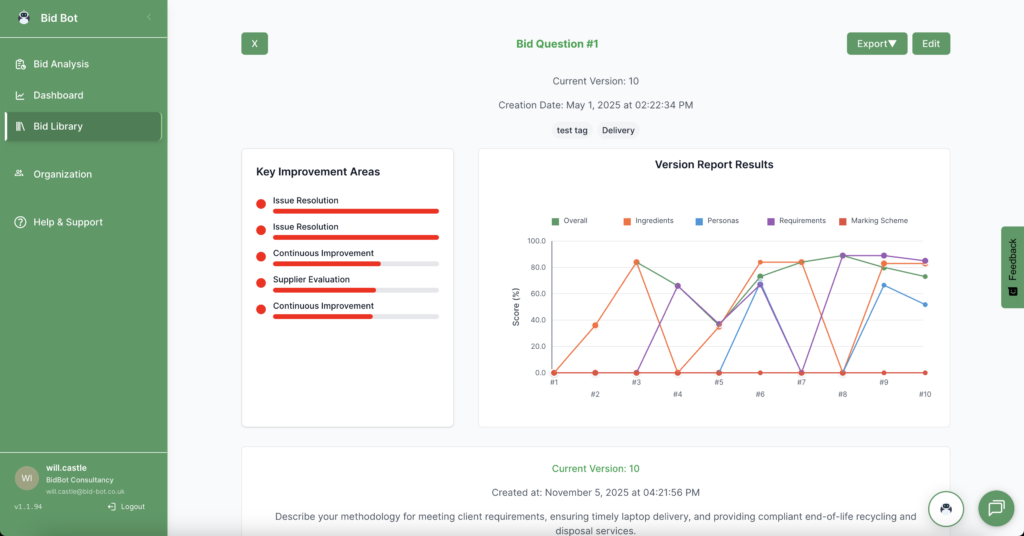Log out using the Logout link
The width and height of the screenshot is (1024, 536).
tap(126, 507)
